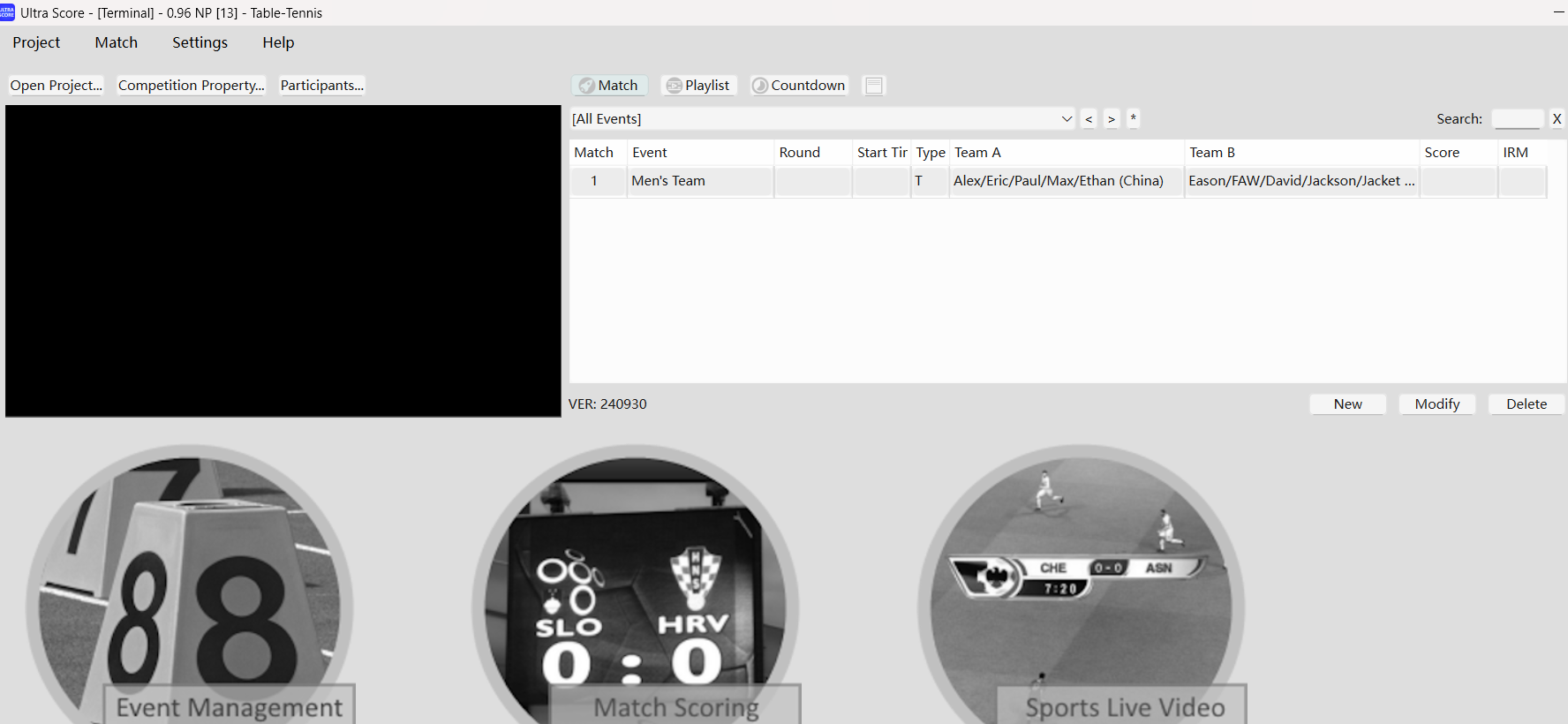The height and width of the screenshot is (724, 1568).
Task: Click the Modify button
Action: [x=1436, y=404]
